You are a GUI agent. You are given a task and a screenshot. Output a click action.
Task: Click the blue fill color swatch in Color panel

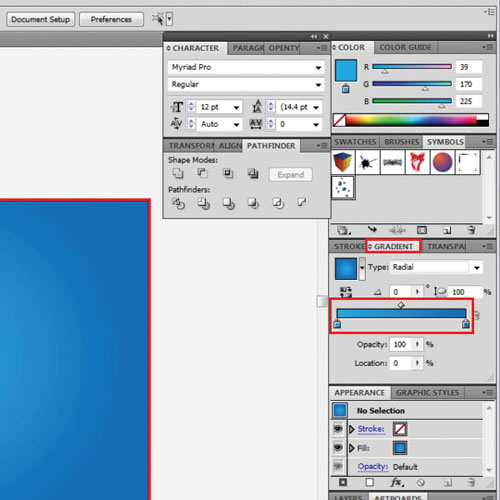346,70
